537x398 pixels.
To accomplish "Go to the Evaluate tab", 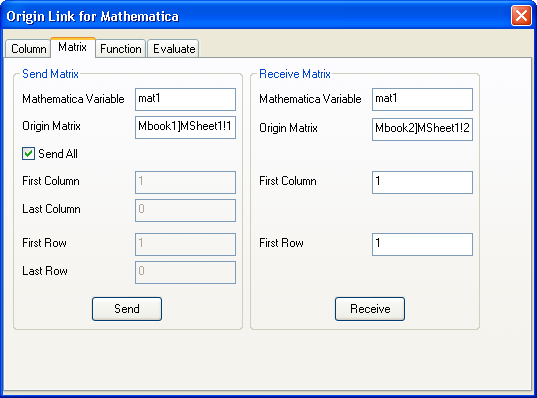I will click(x=174, y=49).
